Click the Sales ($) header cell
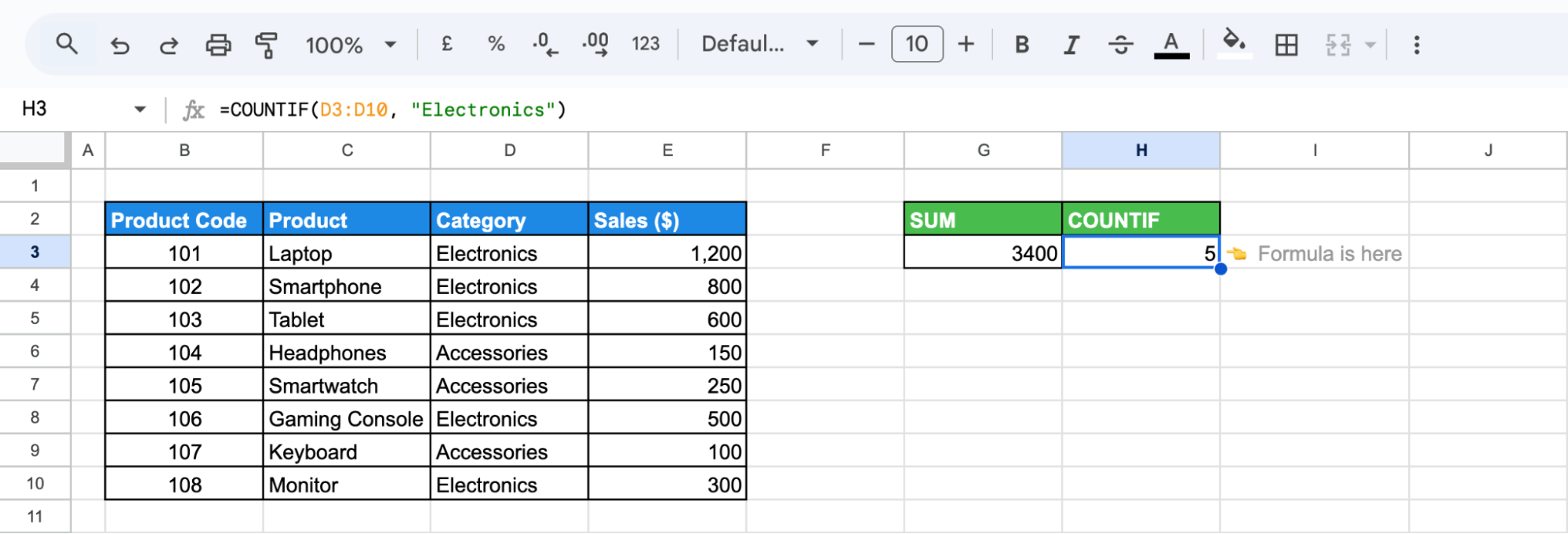The image size is (1568, 534). tap(668, 220)
